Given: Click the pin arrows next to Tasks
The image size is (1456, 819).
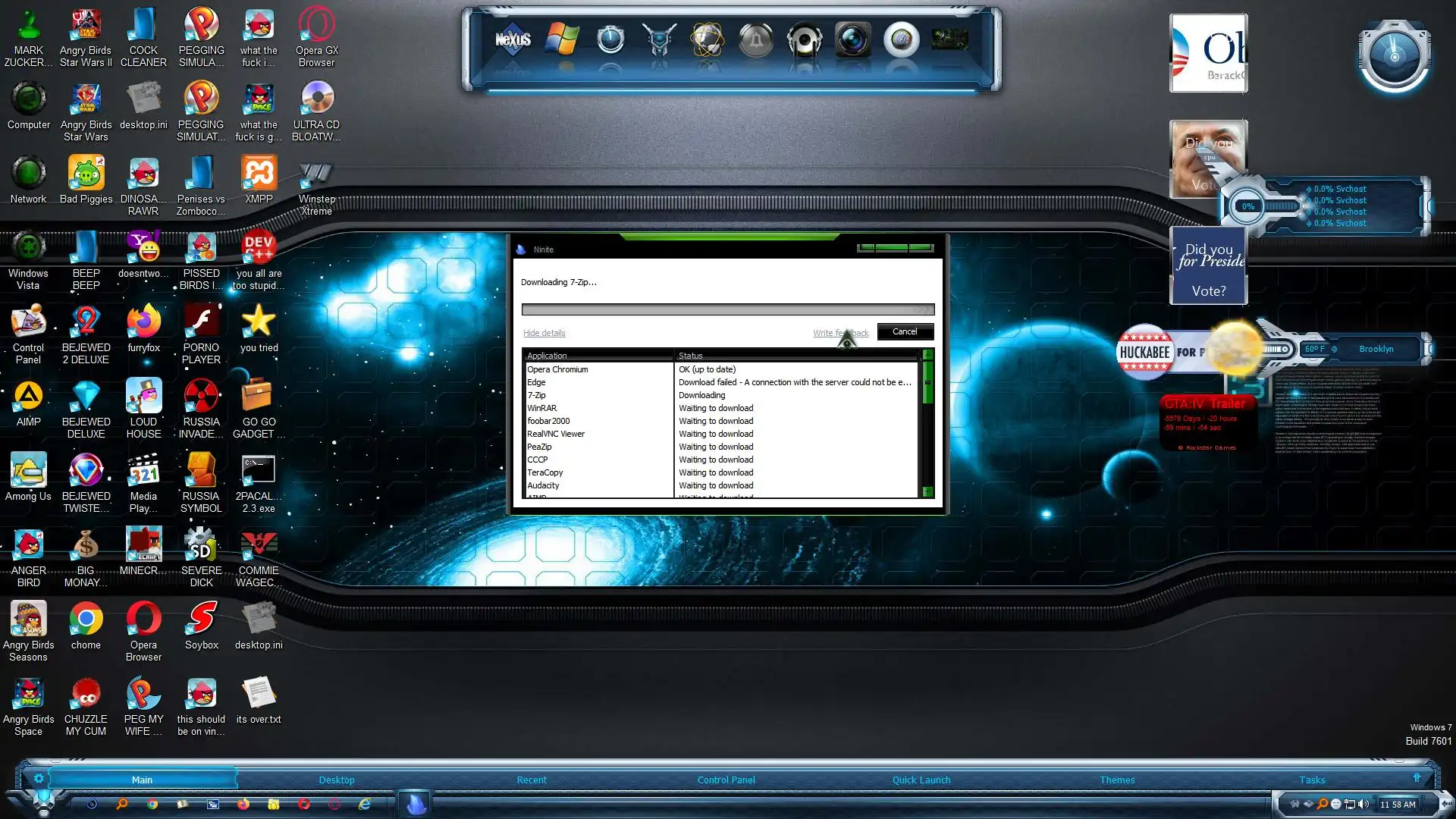Looking at the screenshot, I should tap(1417, 778).
